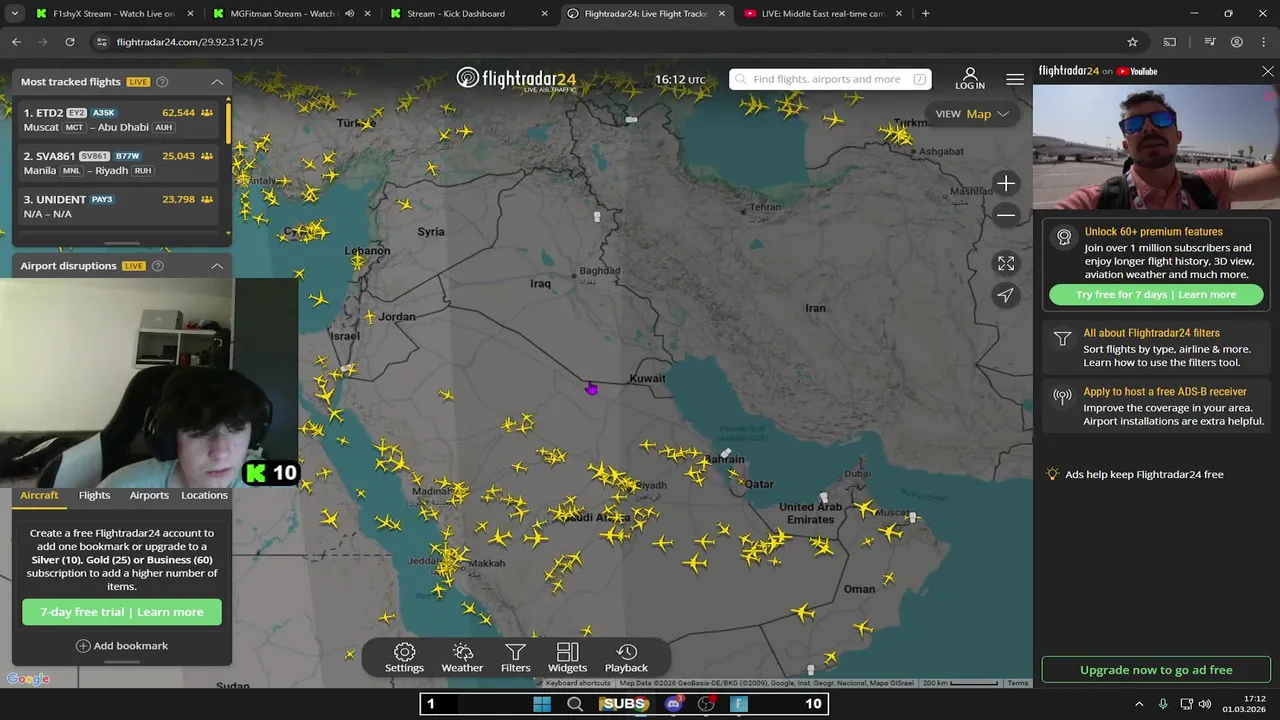Click Try free for 7 days button
Viewport: 1280px width, 720px height.
pos(1156,295)
